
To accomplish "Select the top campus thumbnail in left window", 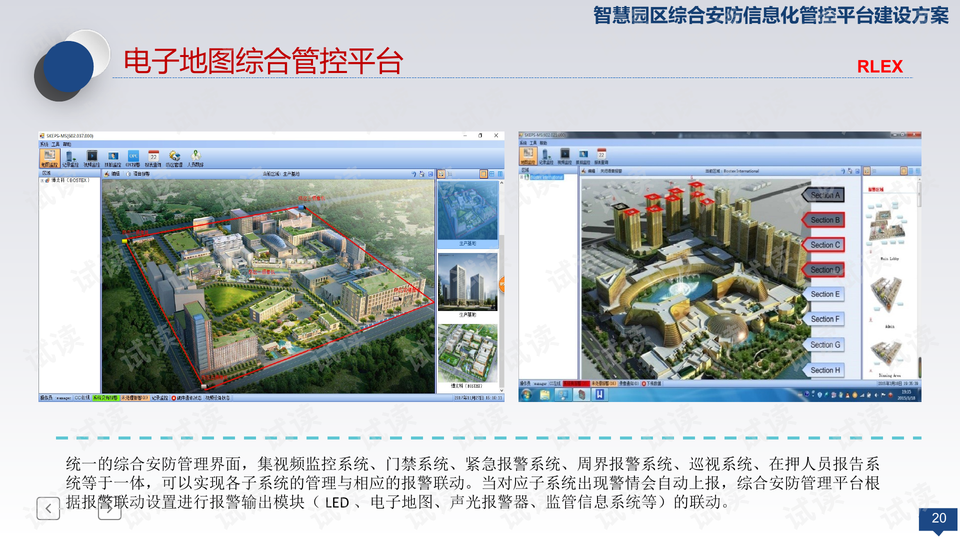I will click(x=467, y=211).
